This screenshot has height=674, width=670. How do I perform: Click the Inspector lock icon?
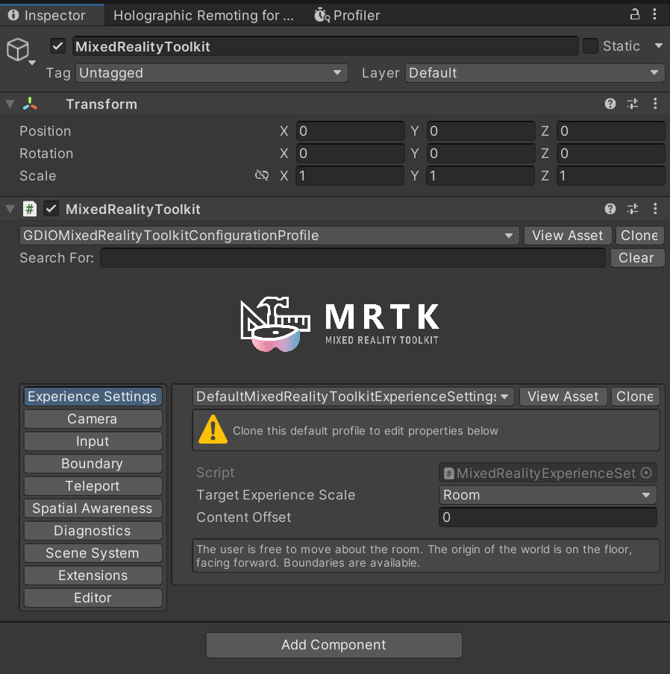(635, 14)
